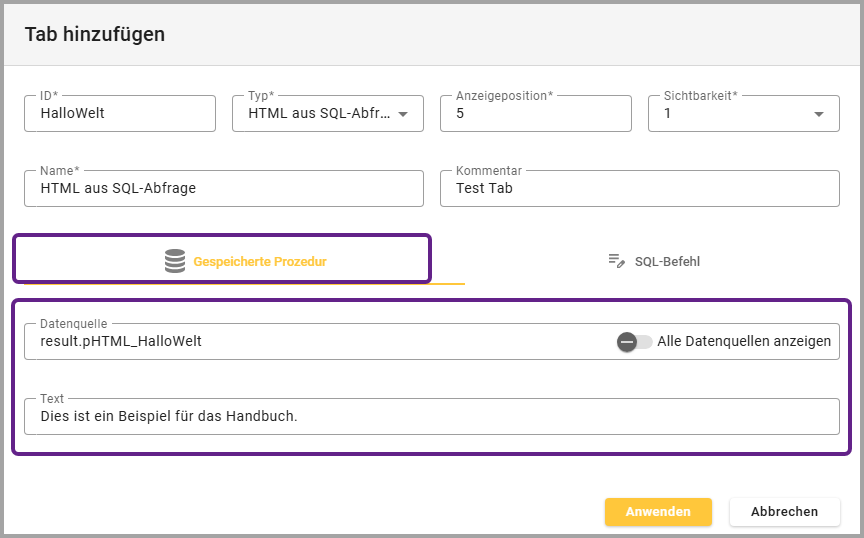
Task: Click the pencil list icon beside SQL-Befehl
Action: 617,261
